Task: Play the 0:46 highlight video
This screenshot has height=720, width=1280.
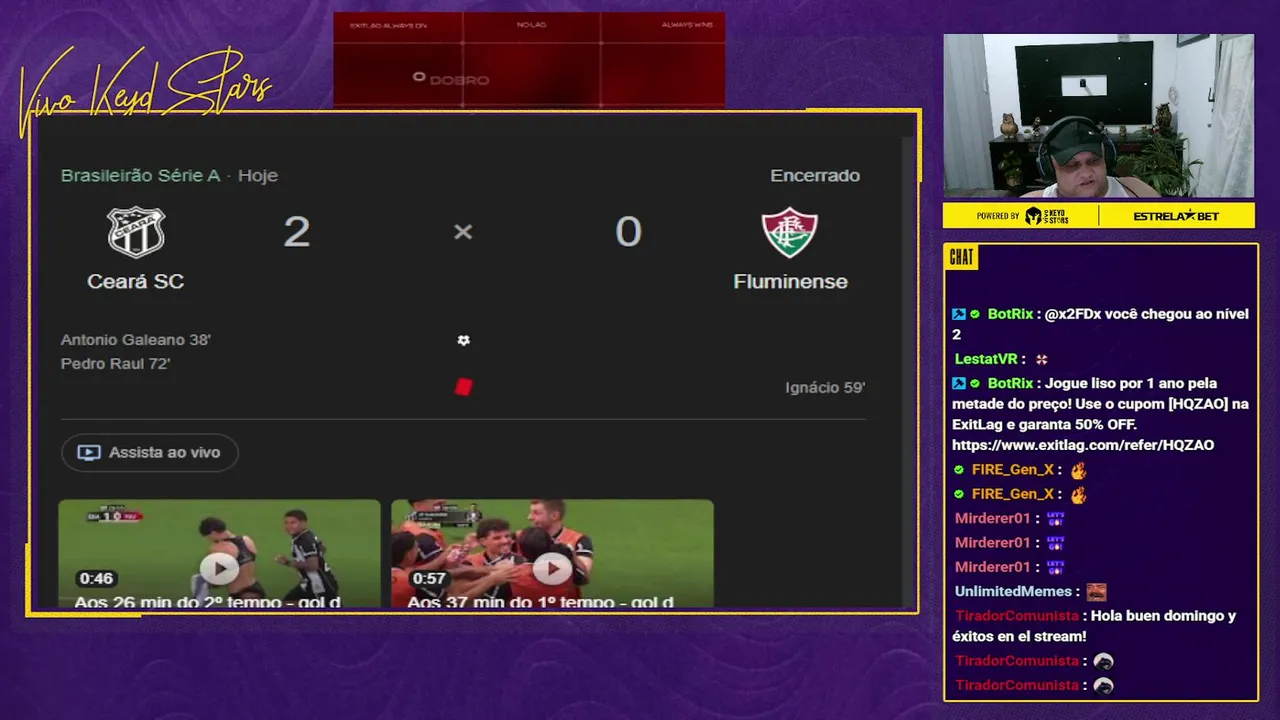Action: tap(219, 569)
